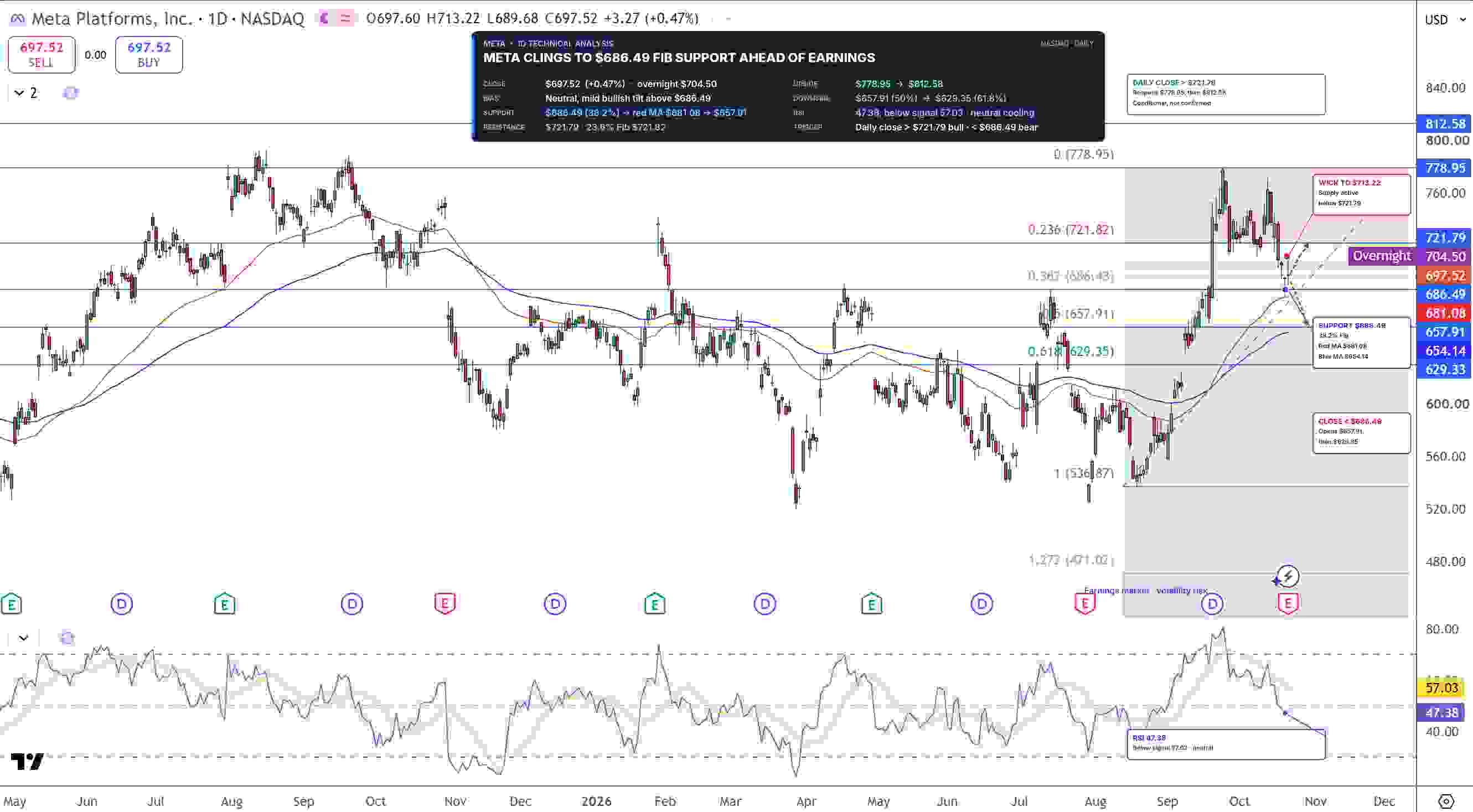This screenshot has height=812, width=1473.
Task: Open the dividend marker for December 2025
Action: 555,604
